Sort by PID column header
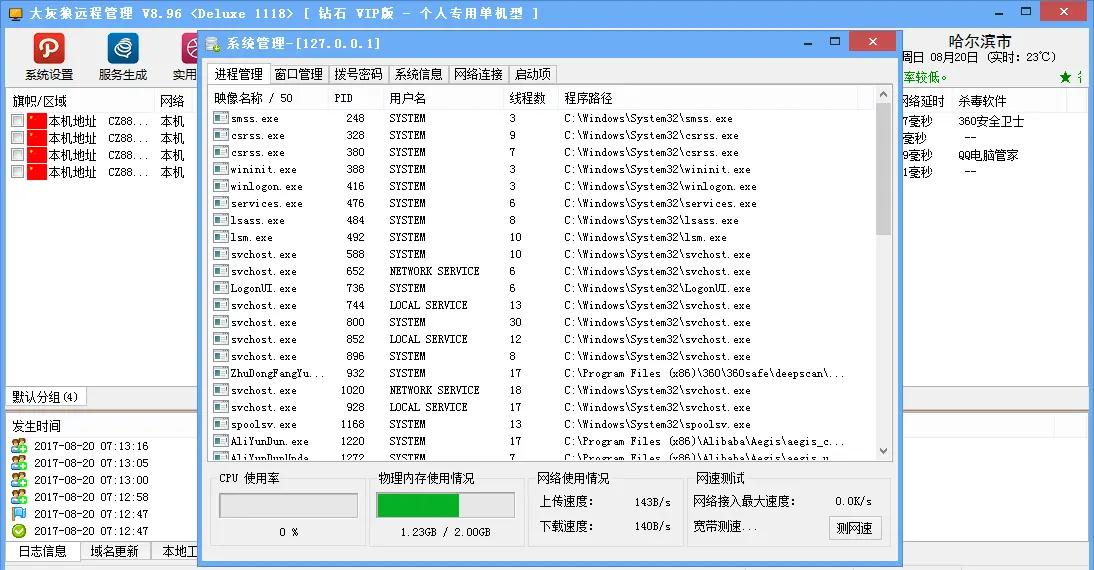The height and width of the screenshot is (570, 1094). click(x=356, y=98)
